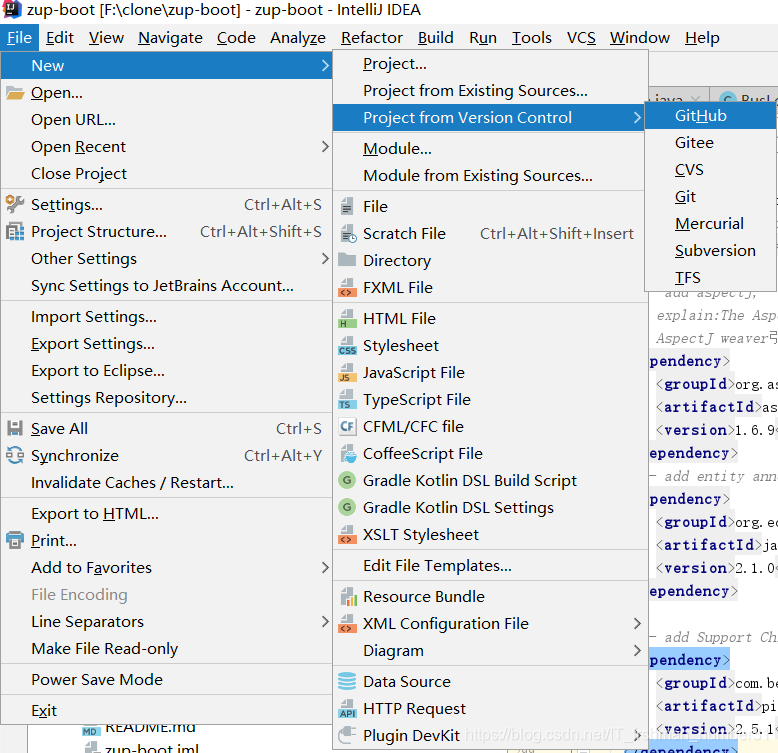
Task: Click Export to HTML...
Action: pos(166,513)
